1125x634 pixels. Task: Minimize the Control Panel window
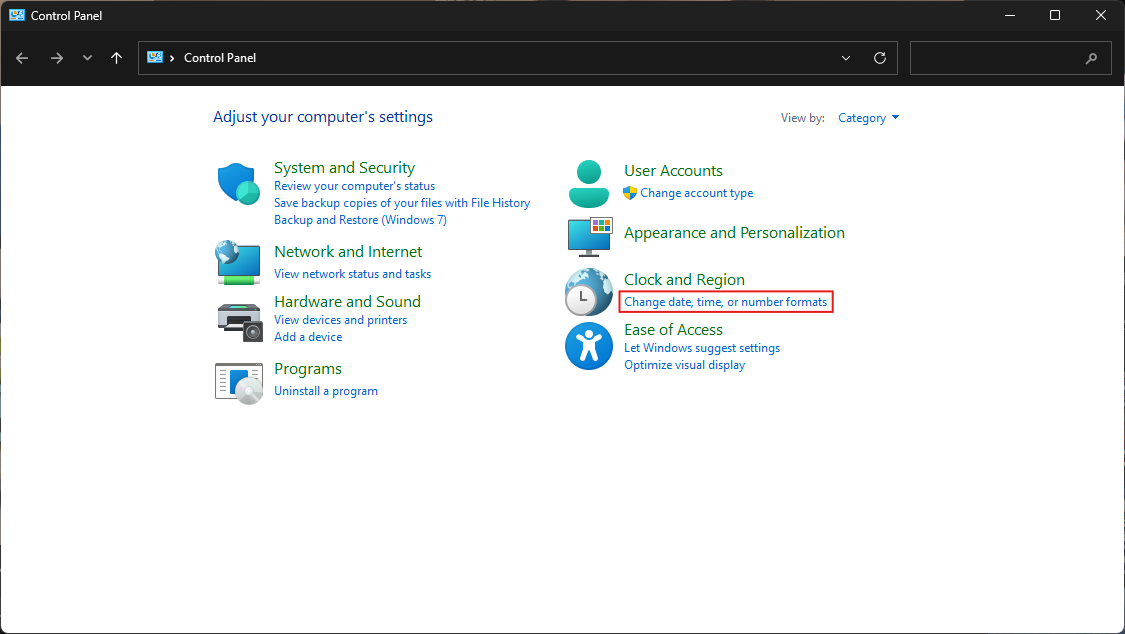[x=1009, y=15]
